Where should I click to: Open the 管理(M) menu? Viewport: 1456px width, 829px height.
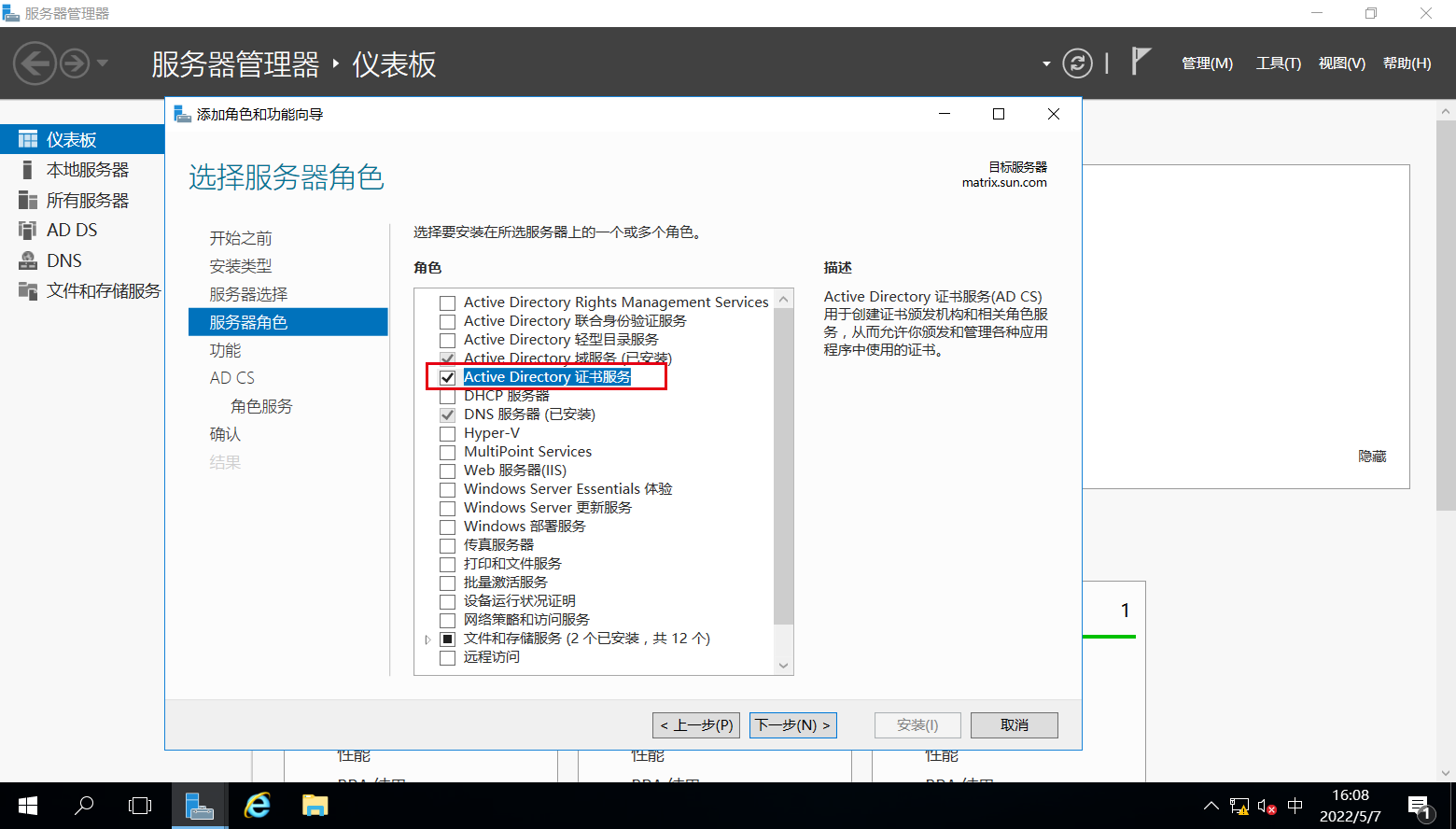click(x=1207, y=63)
